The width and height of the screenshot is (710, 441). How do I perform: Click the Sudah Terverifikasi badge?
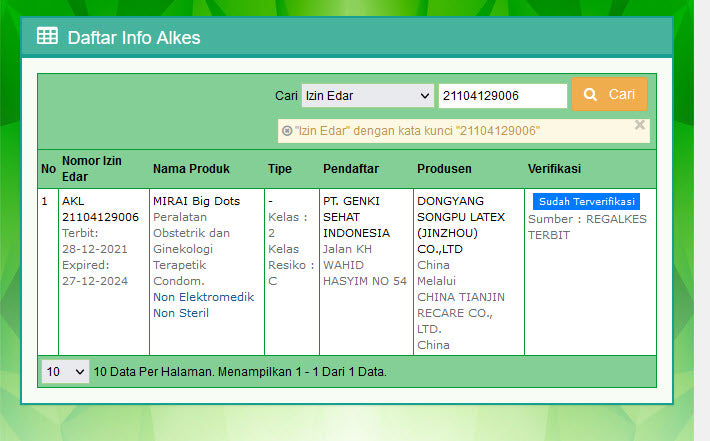[x=586, y=201]
